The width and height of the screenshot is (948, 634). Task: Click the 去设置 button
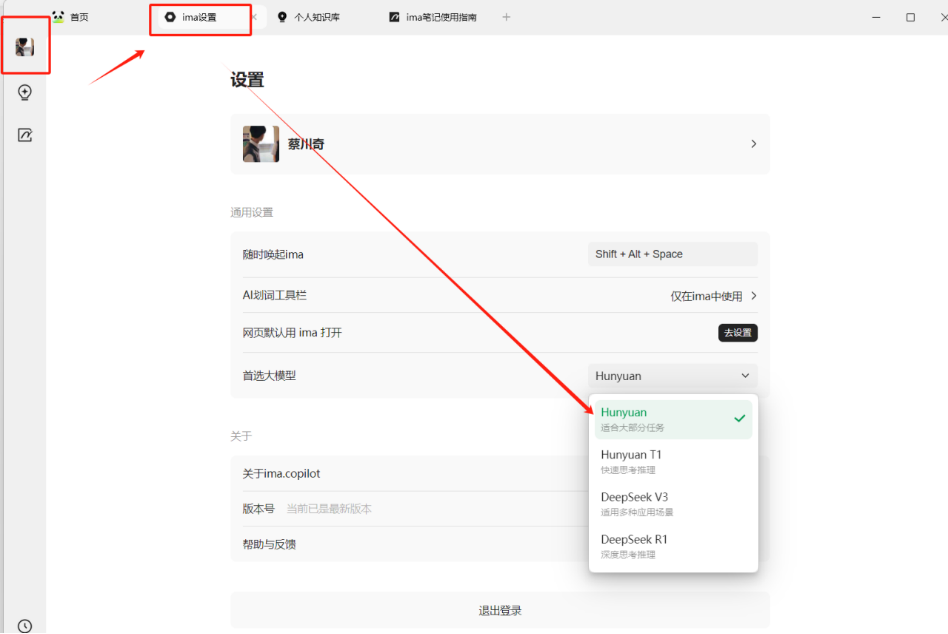(738, 332)
